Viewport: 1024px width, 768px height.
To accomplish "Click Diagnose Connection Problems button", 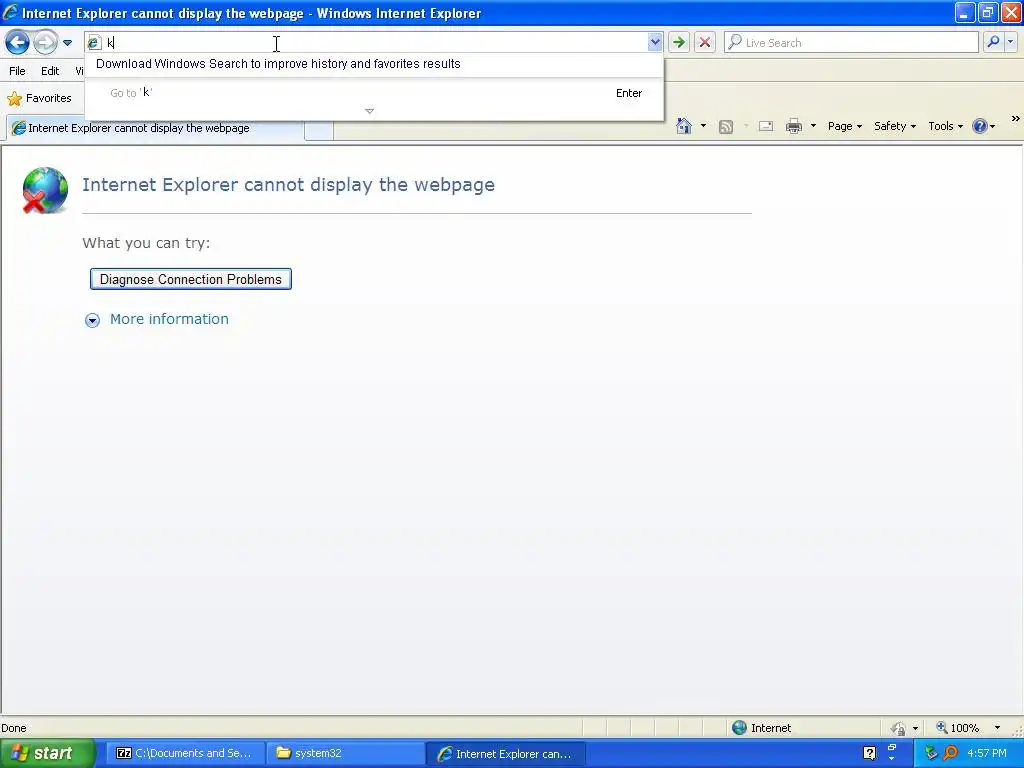I will pos(191,279).
